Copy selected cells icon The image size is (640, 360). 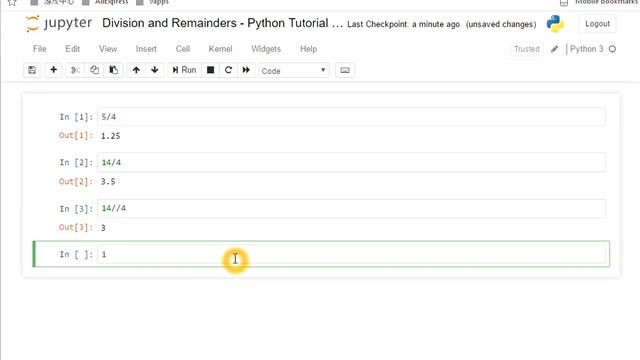pos(94,70)
